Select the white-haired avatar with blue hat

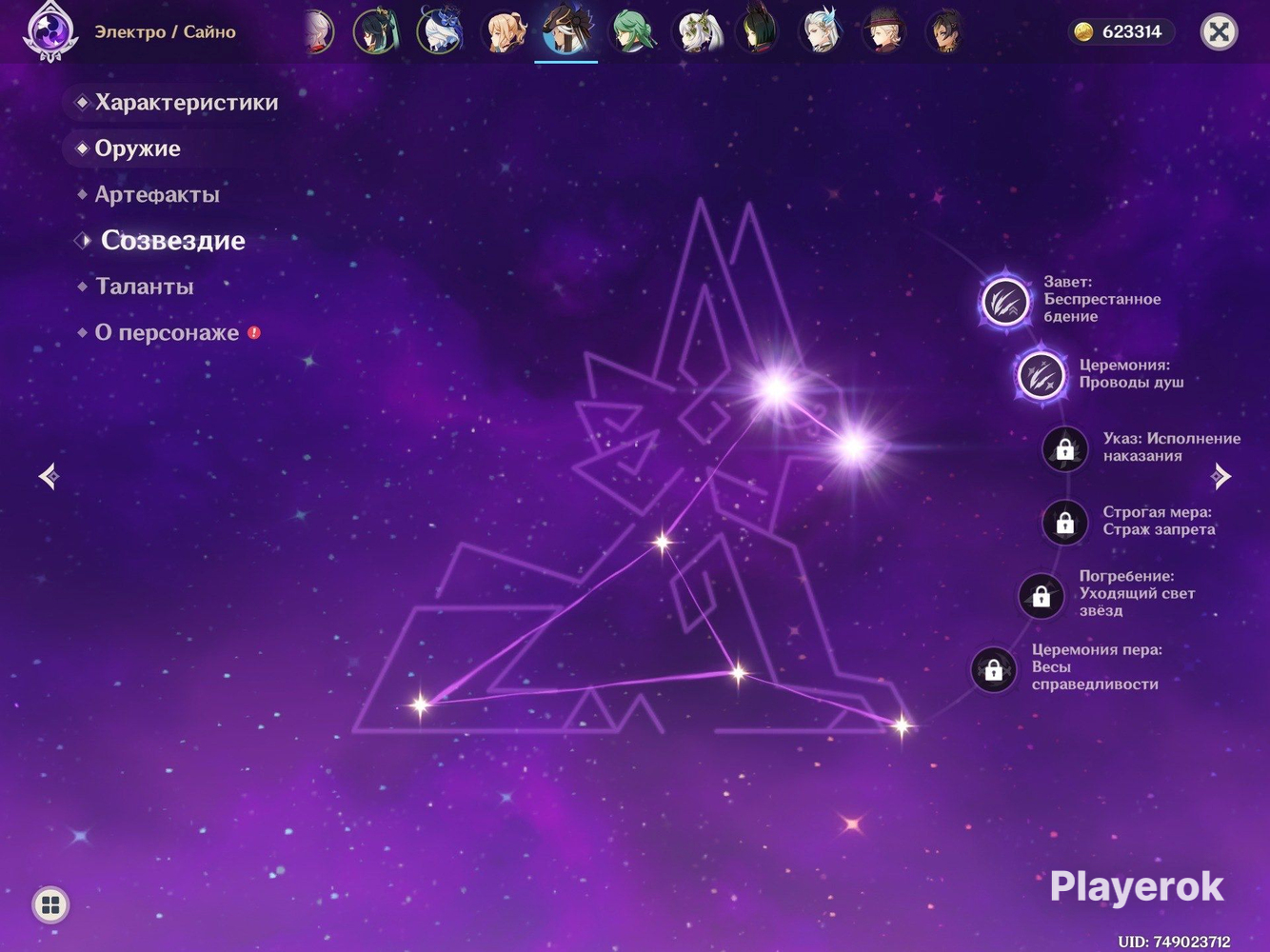point(440,31)
